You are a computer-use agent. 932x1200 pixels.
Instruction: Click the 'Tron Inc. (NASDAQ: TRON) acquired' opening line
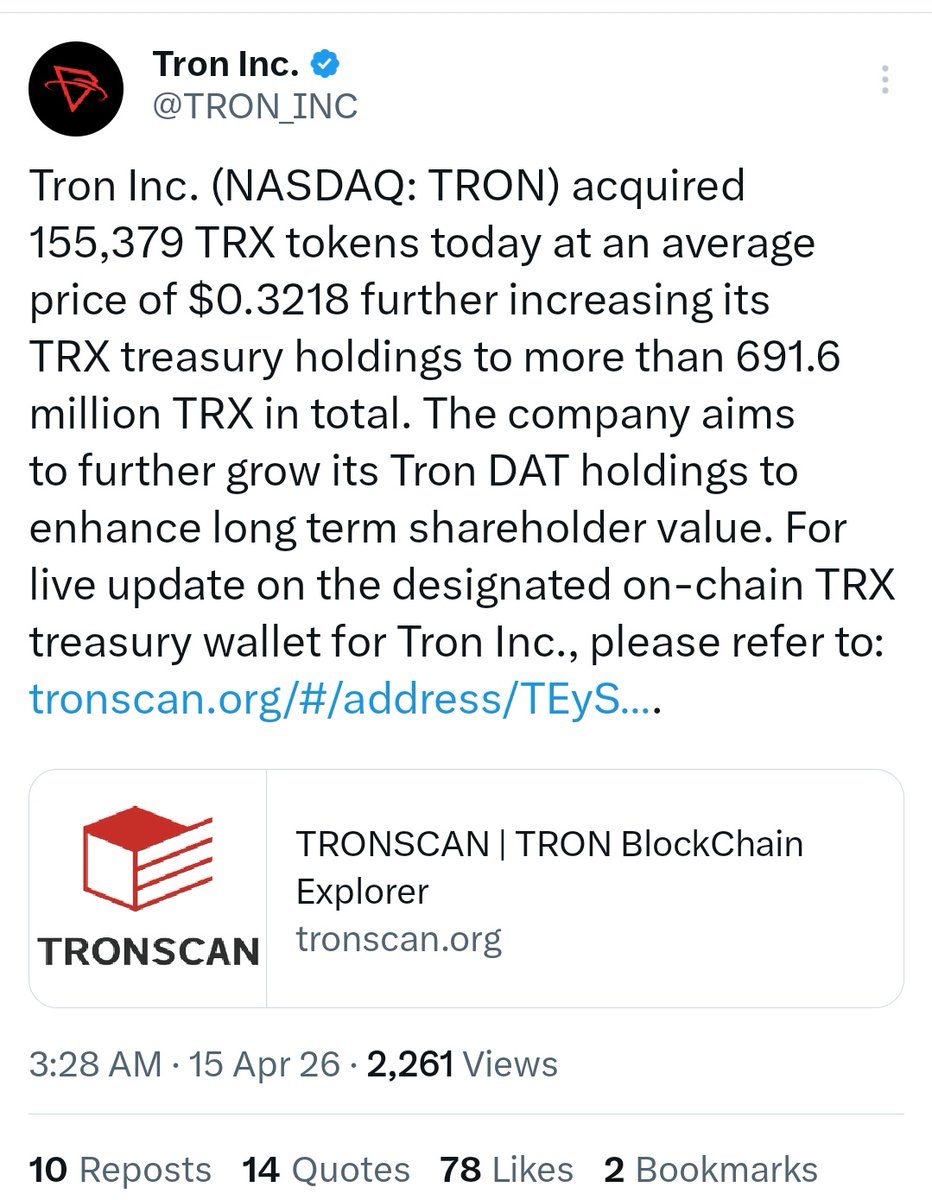(x=387, y=186)
